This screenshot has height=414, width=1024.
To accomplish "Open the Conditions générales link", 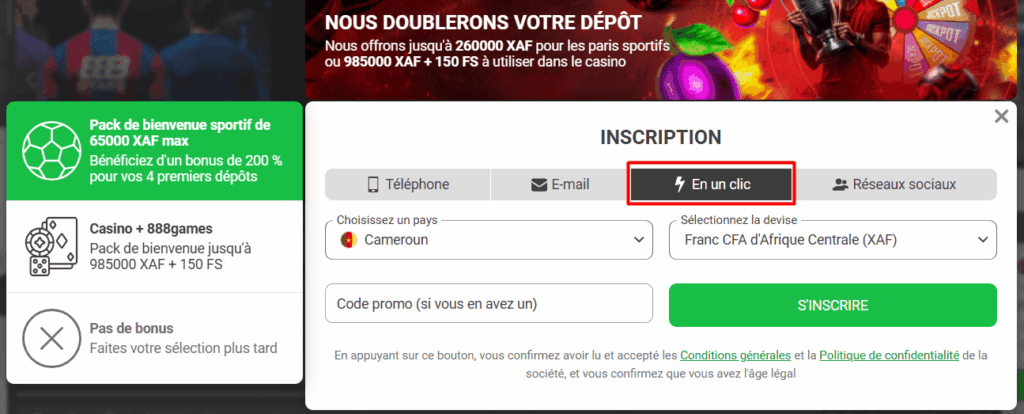I will [x=735, y=355].
